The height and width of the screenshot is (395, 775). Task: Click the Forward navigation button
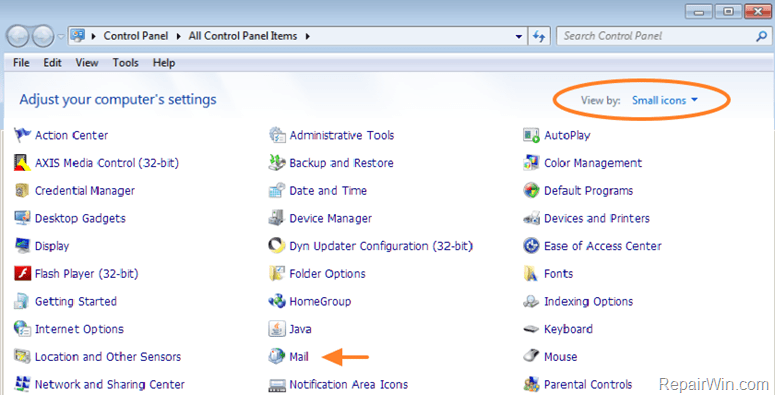coord(43,36)
